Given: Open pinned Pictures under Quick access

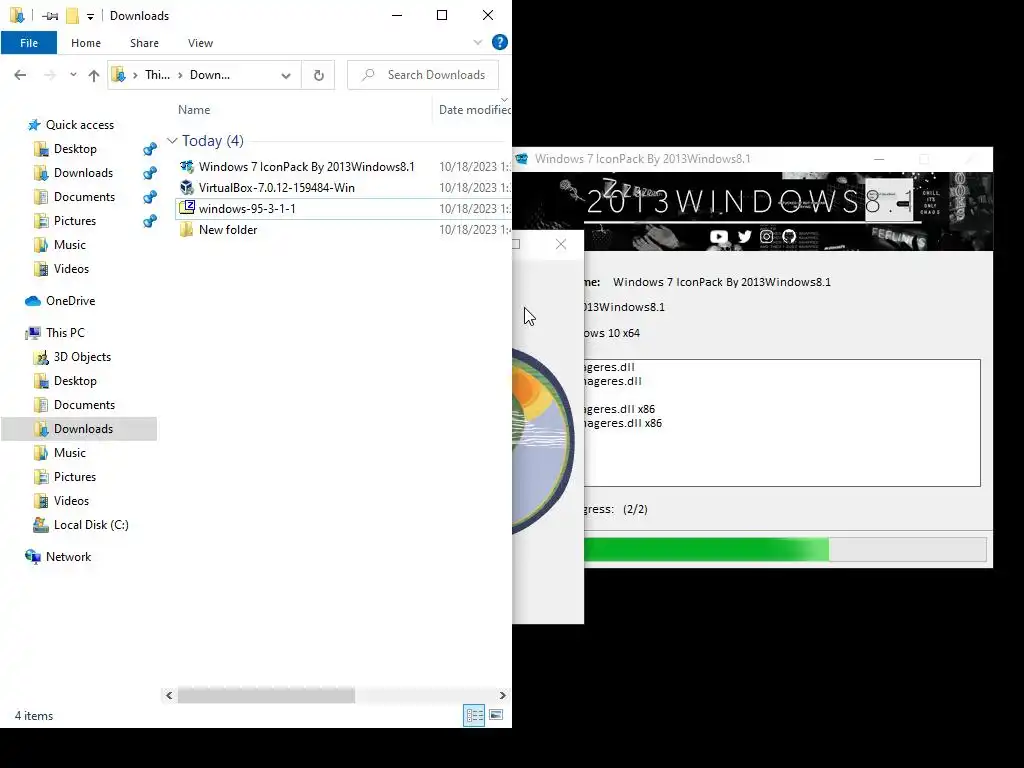Looking at the screenshot, I should 75,221.
